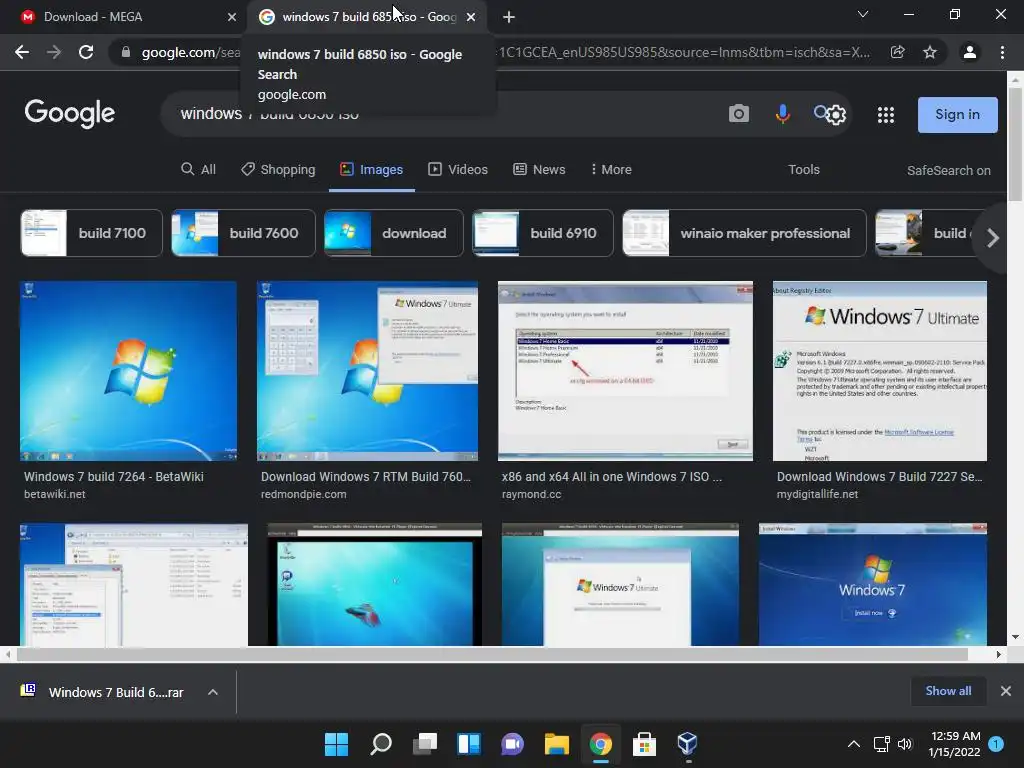Open the tab search dropdown chevron
This screenshot has width=1024, height=768.
point(863,14)
